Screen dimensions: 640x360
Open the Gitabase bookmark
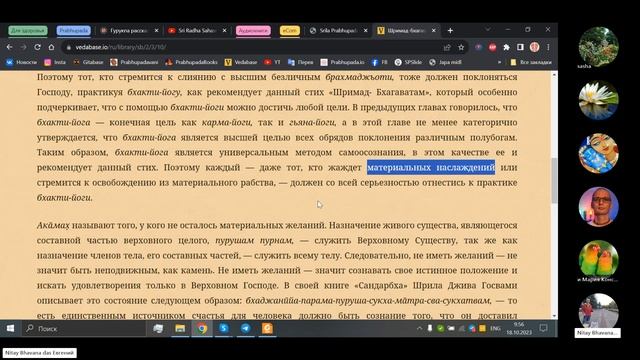pyautogui.click(x=88, y=62)
